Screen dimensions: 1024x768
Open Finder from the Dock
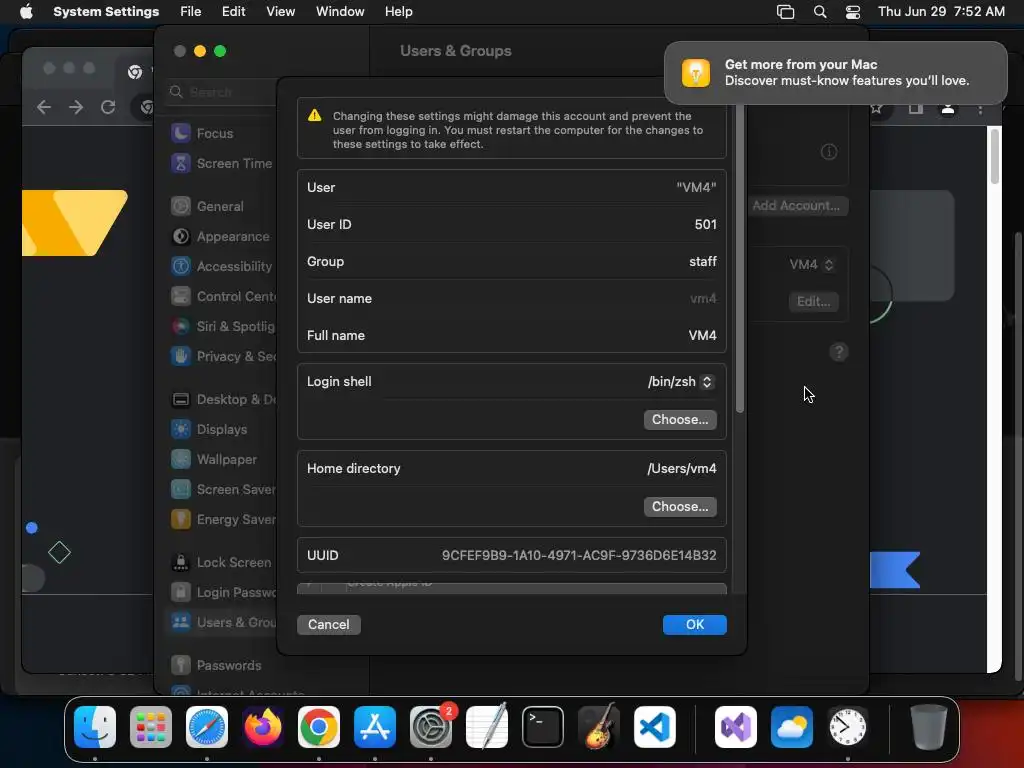tap(95, 727)
